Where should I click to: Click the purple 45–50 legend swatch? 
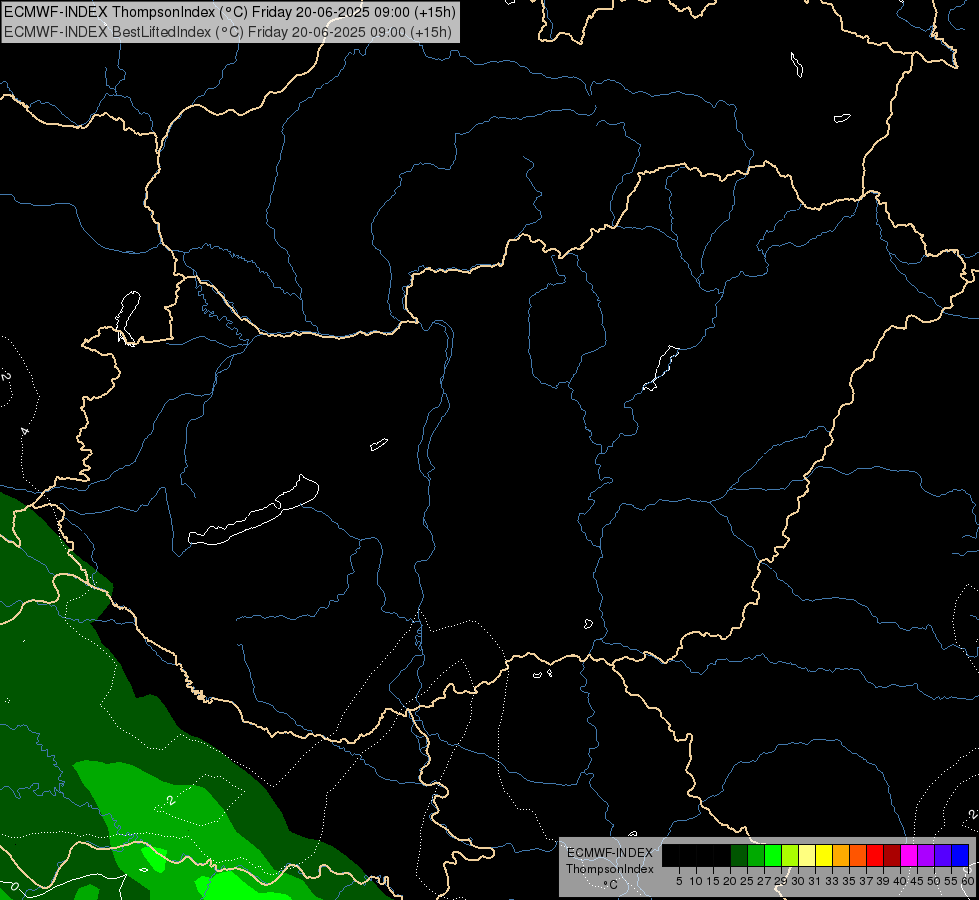point(926,855)
